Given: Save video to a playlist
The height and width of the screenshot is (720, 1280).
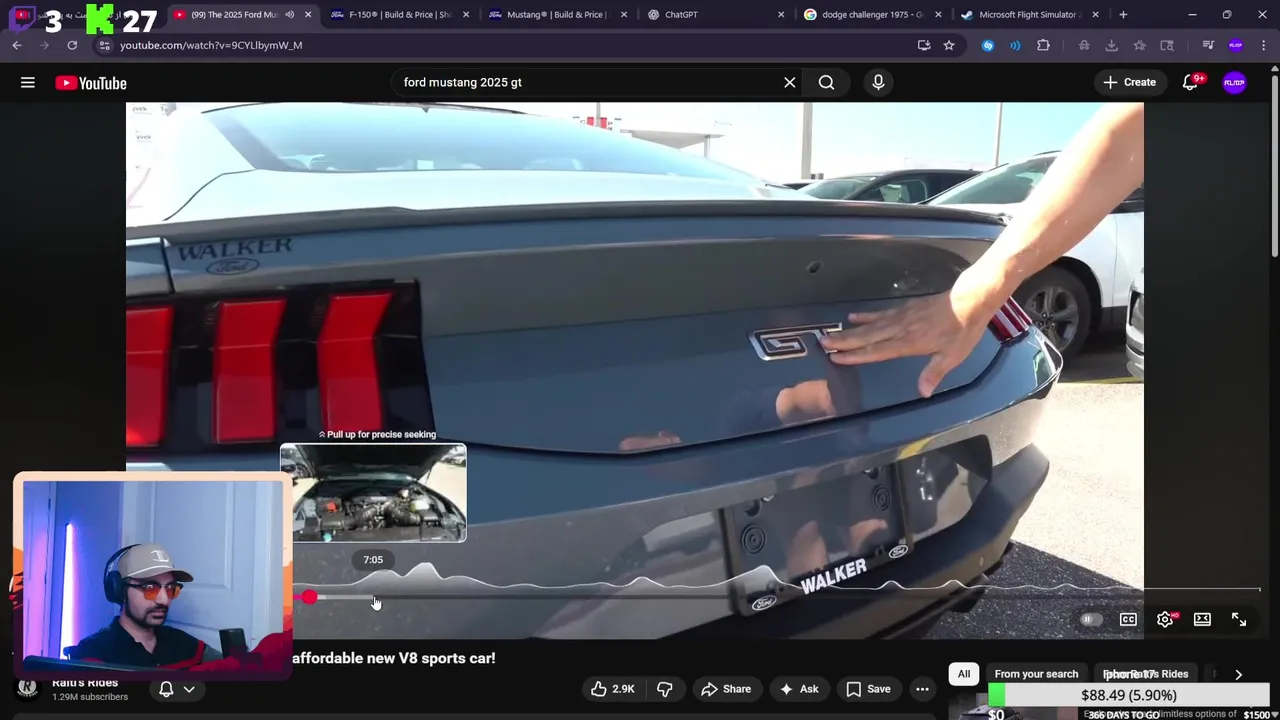Looking at the screenshot, I should tap(868, 689).
